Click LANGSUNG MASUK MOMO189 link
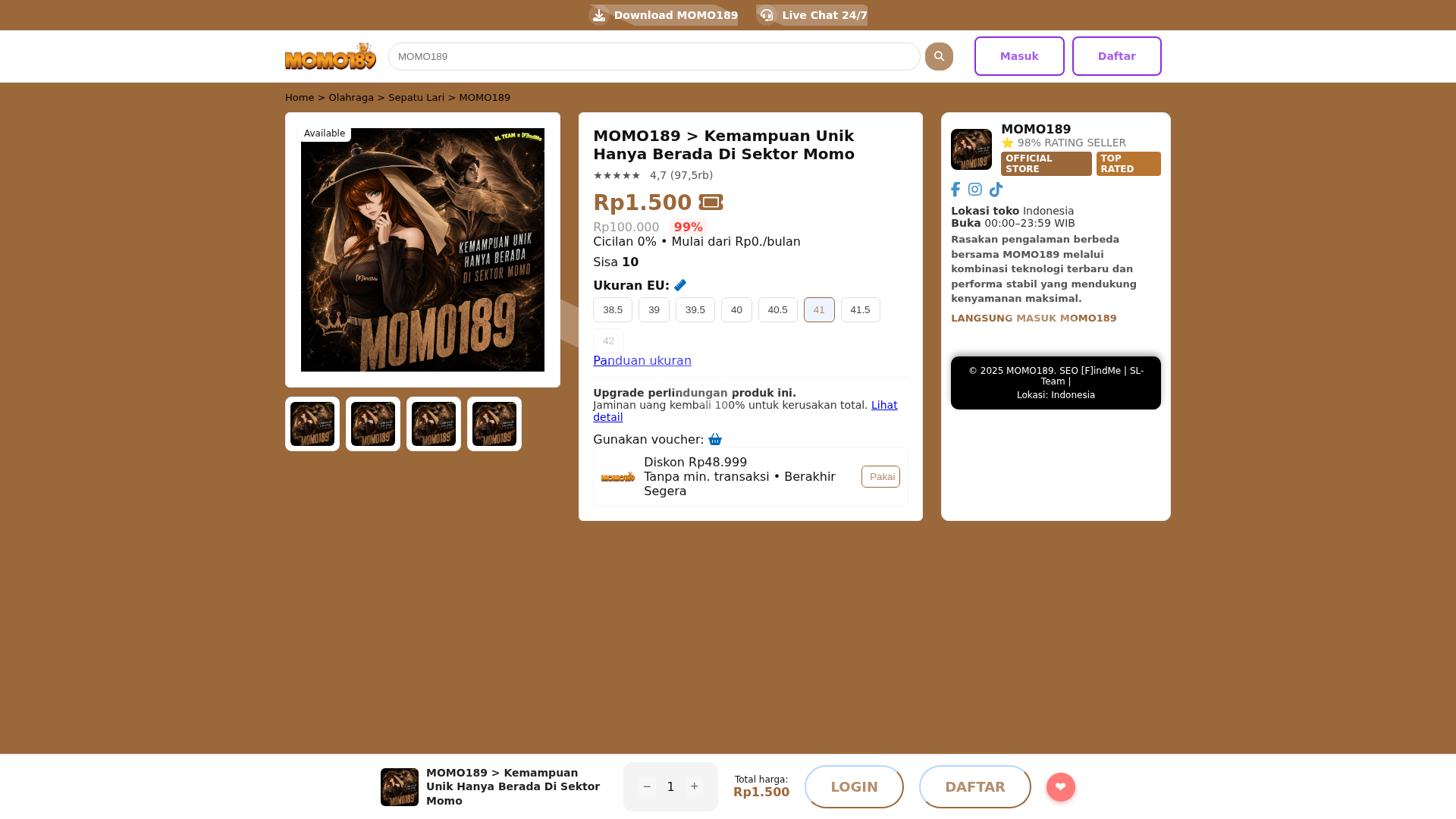The height and width of the screenshot is (819, 1456). (1034, 318)
